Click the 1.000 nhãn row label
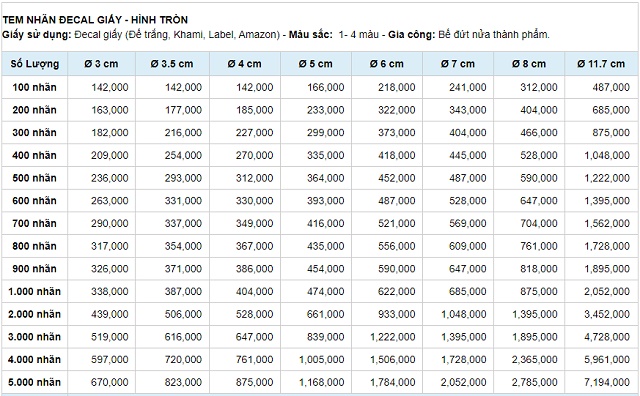The height and width of the screenshot is (396, 640). click(x=35, y=291)
